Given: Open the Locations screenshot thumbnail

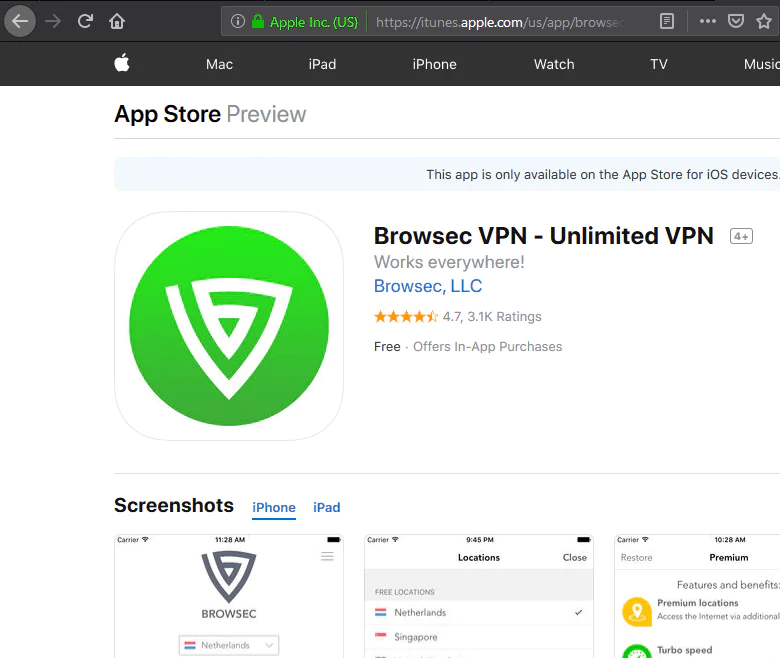Looking at the screenshot, I should 479,596.
